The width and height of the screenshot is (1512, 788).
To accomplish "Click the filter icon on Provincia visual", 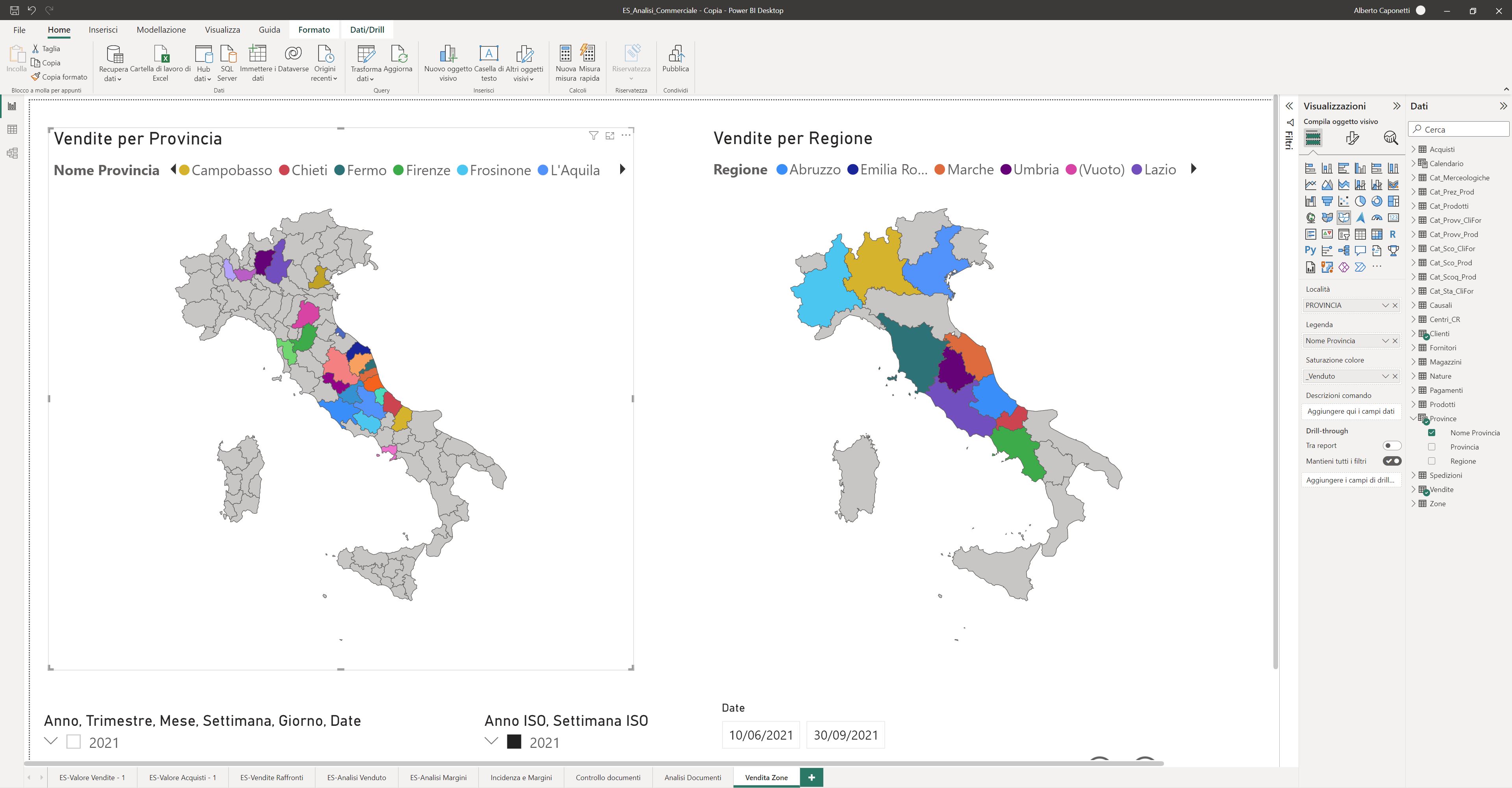I will coord(593,135).
